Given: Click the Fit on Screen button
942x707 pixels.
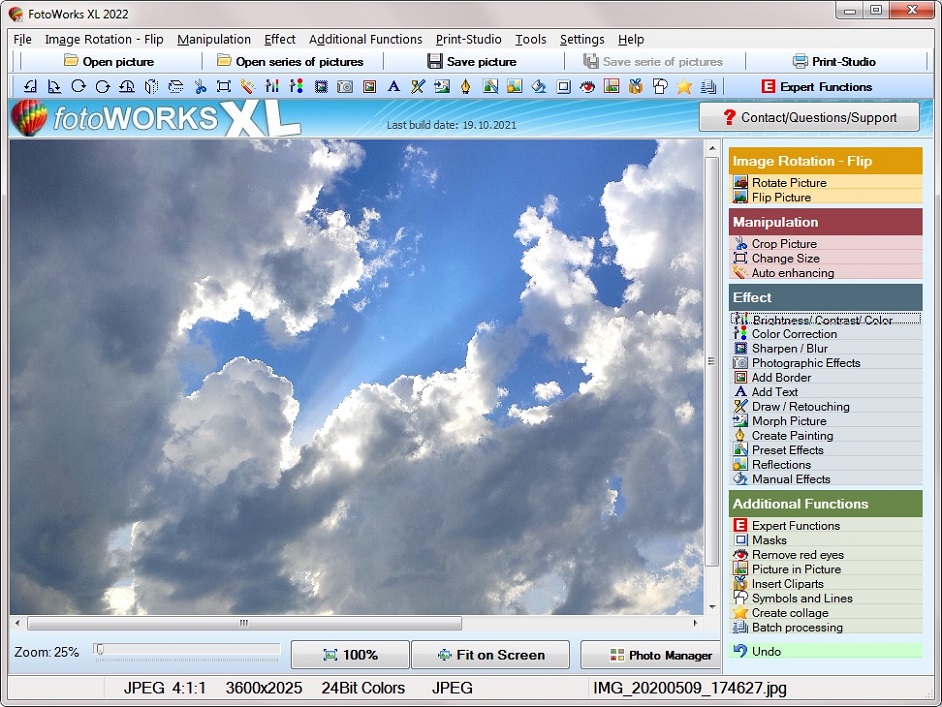Looking at the screenshot, I should [x=490, y=655].
